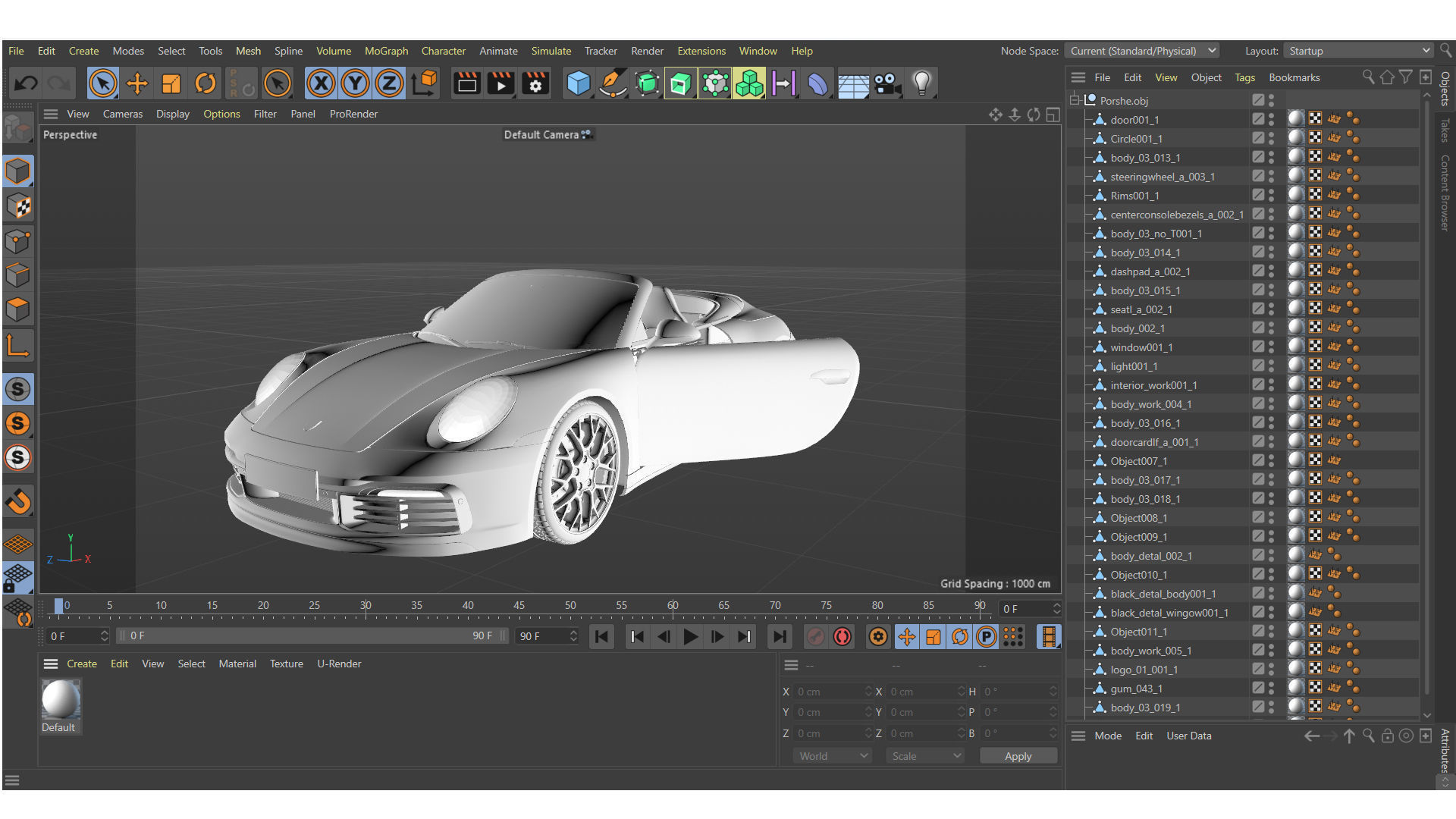Open the World coordinate dropdown

click(832, 756)
